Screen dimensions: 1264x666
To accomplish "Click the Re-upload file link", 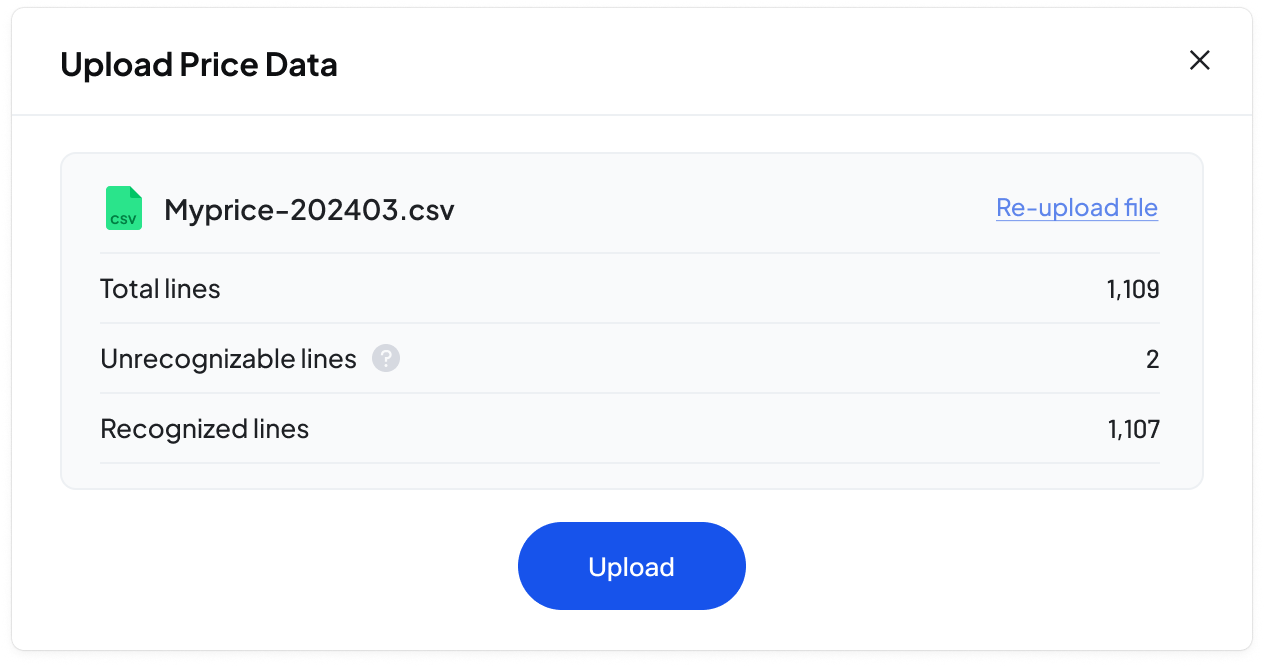I will pos(1077,208).
